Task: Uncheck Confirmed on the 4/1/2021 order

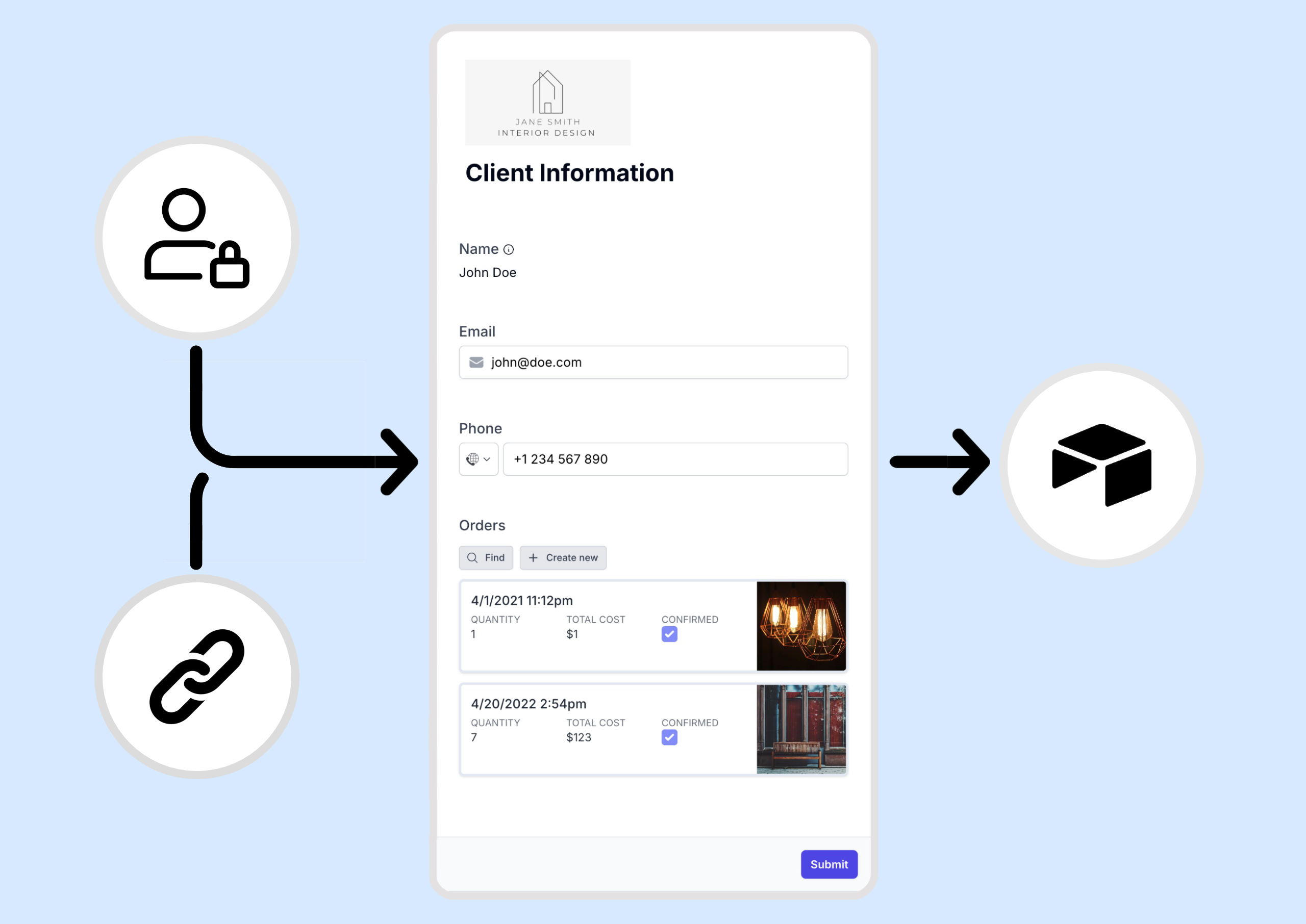Action: 669,634
